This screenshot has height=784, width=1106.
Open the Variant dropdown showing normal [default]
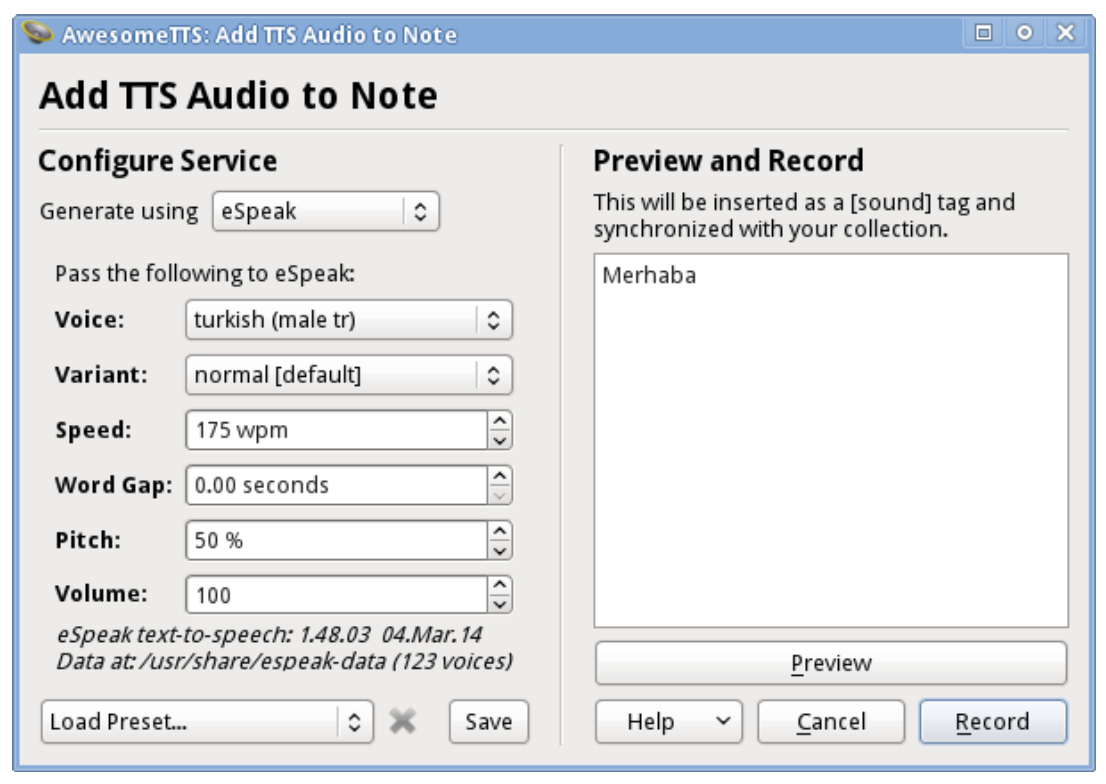tap(348, 375)
